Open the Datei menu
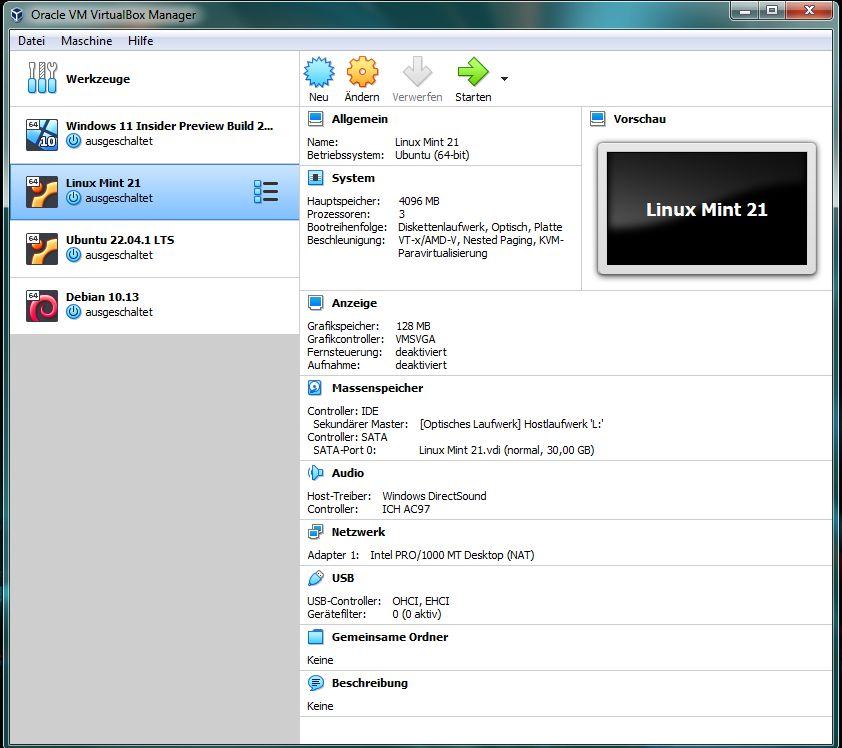 (x=31, y=41)
